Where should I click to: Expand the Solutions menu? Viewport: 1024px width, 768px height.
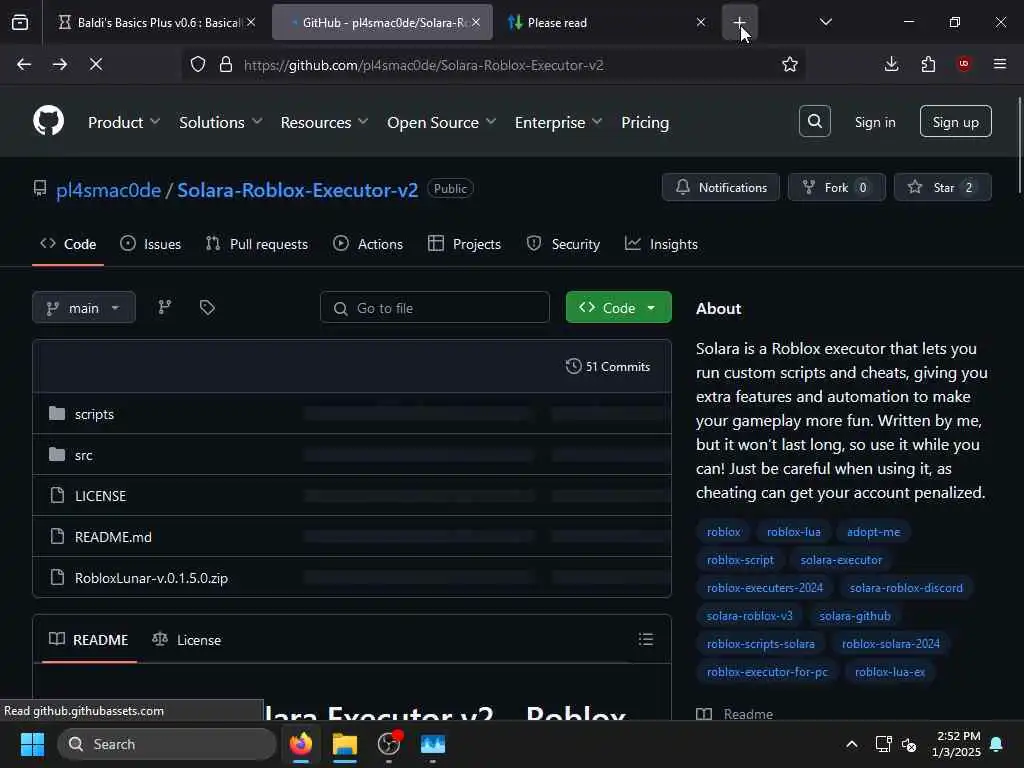click(x=220, y=122)
